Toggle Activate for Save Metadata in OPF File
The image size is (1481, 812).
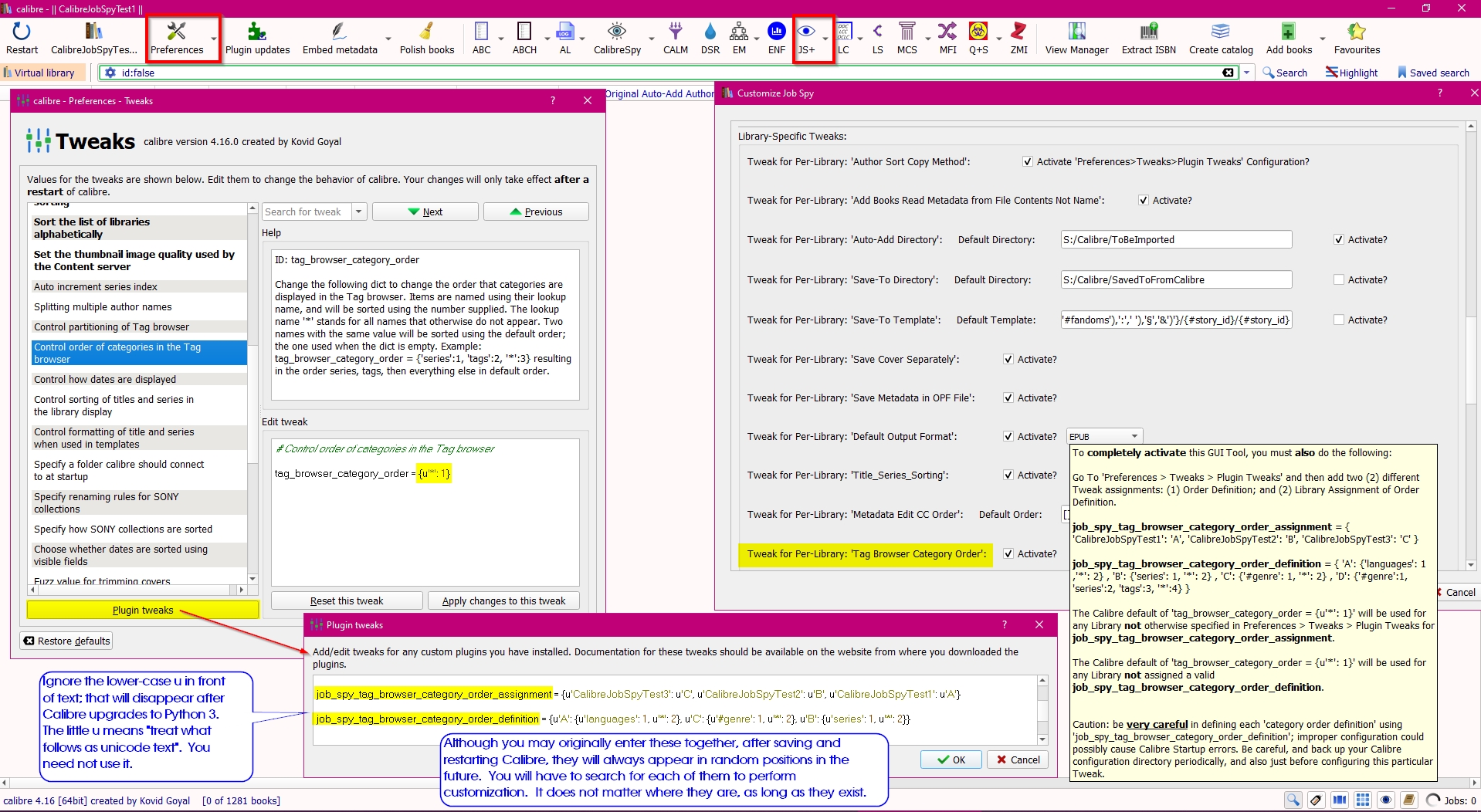[1008, 398]
